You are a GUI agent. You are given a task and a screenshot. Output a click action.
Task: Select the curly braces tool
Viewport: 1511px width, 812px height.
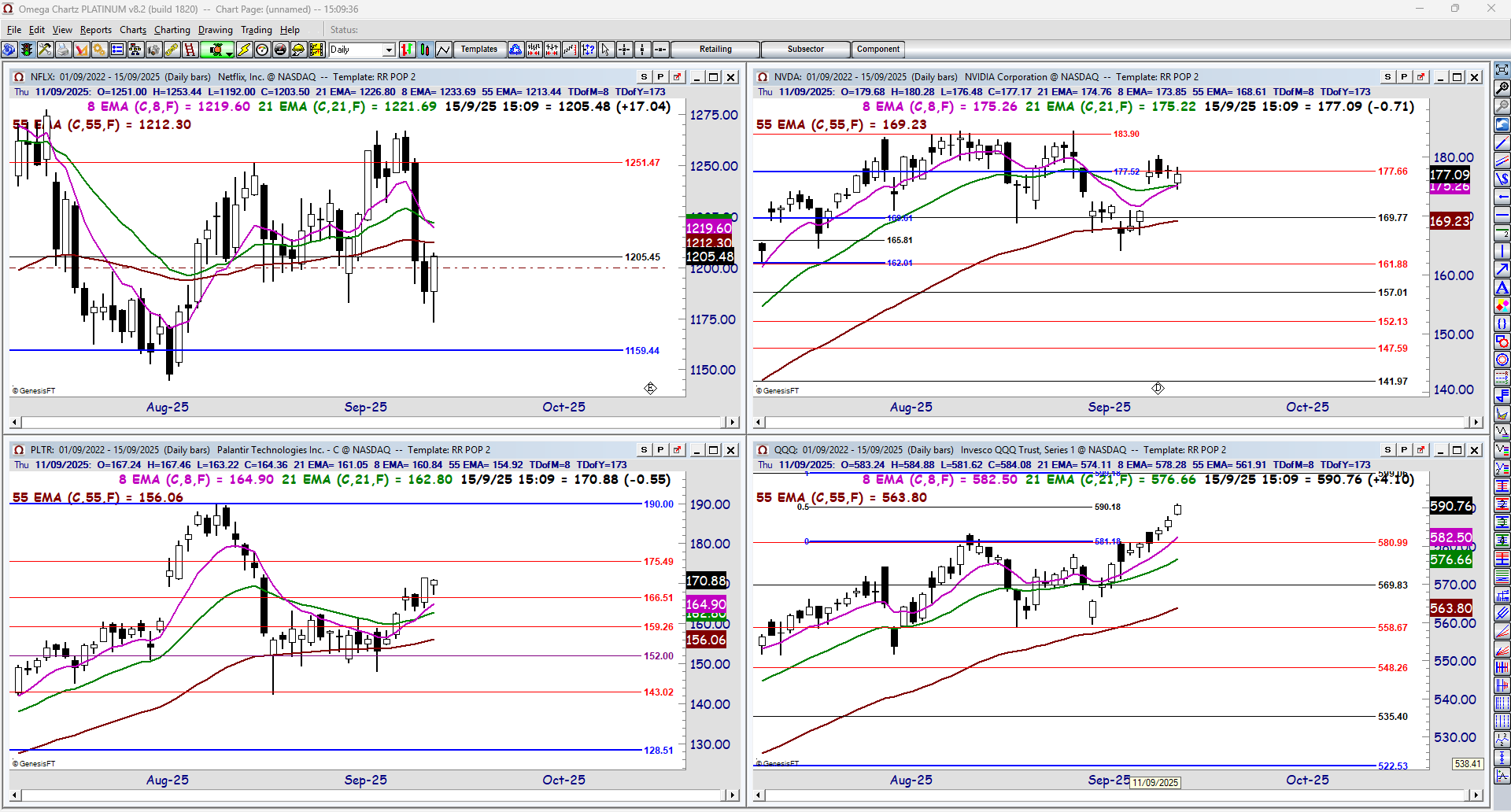tap(1502, 323)
